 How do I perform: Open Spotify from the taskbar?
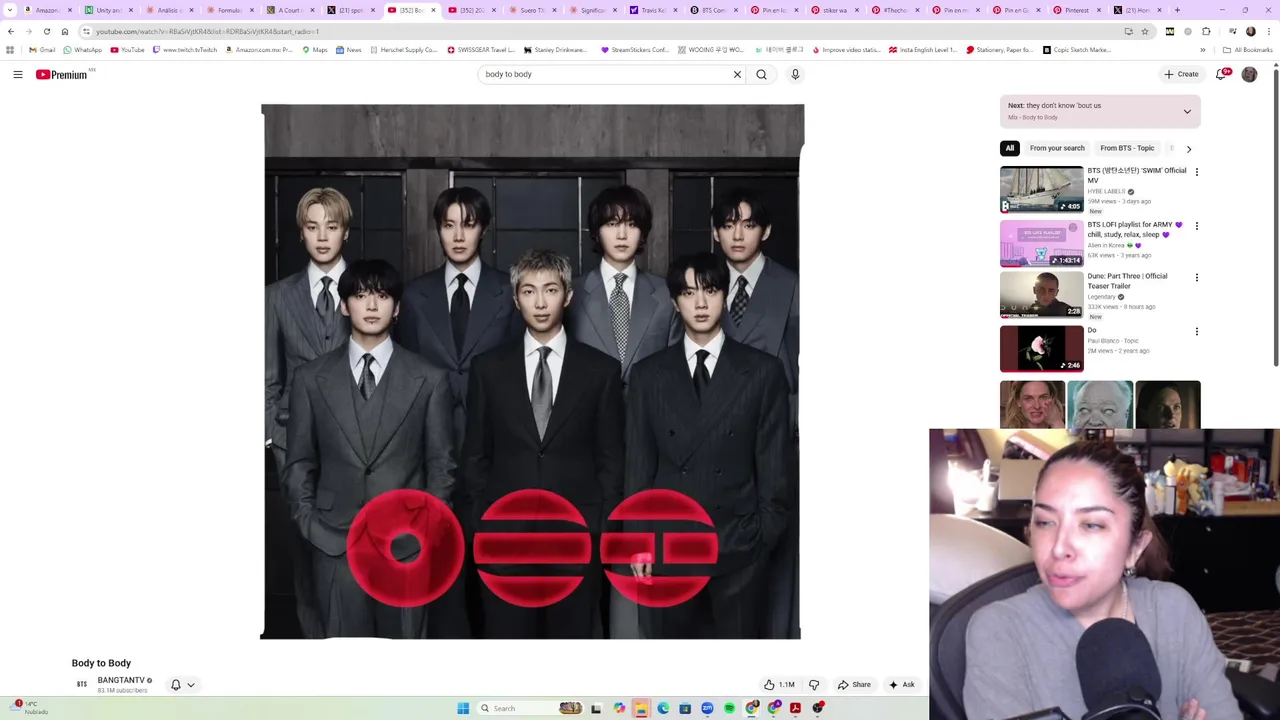(x=729, y=708)
